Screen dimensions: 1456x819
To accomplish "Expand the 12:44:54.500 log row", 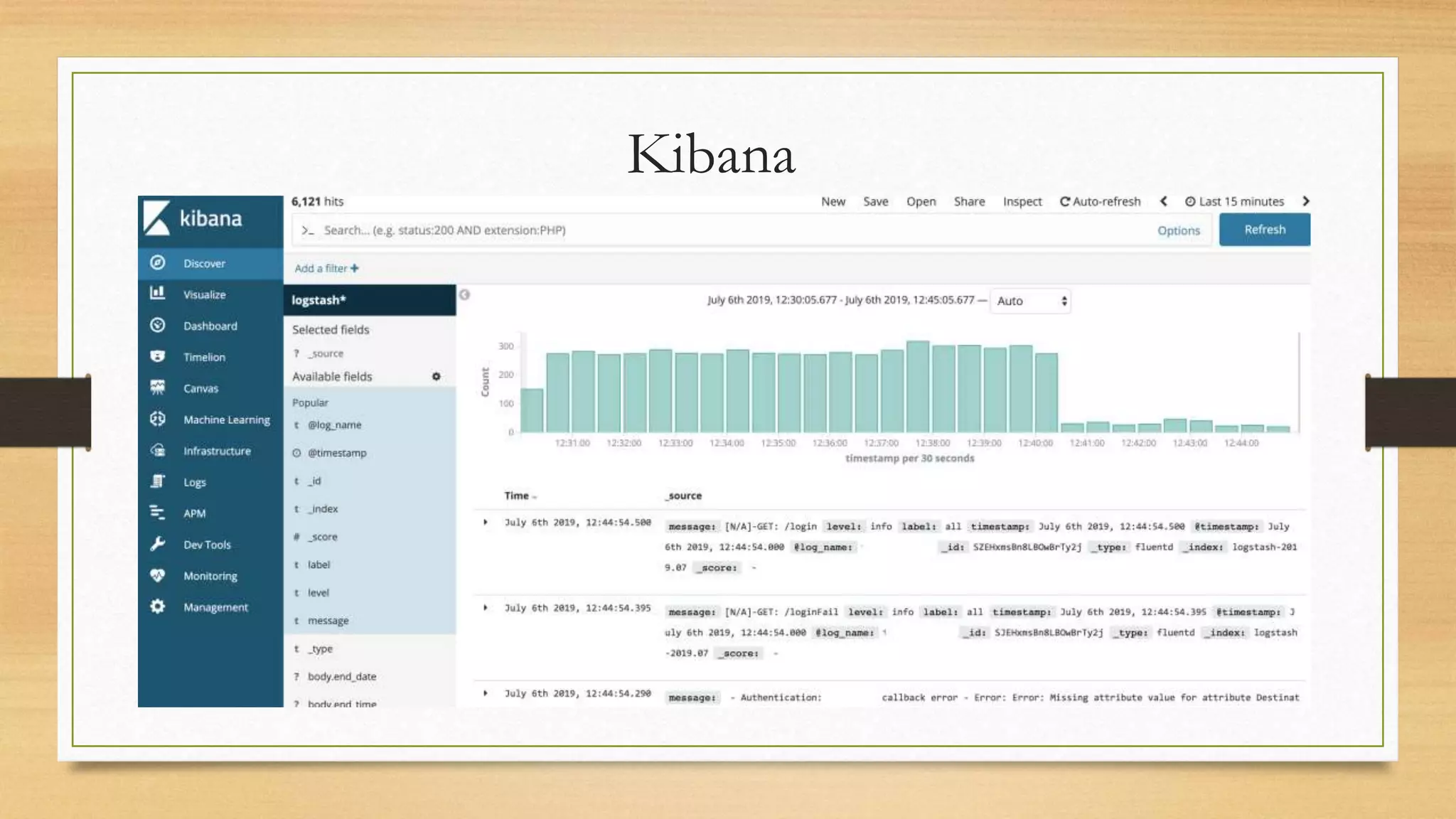I will (x=486, y=523).
